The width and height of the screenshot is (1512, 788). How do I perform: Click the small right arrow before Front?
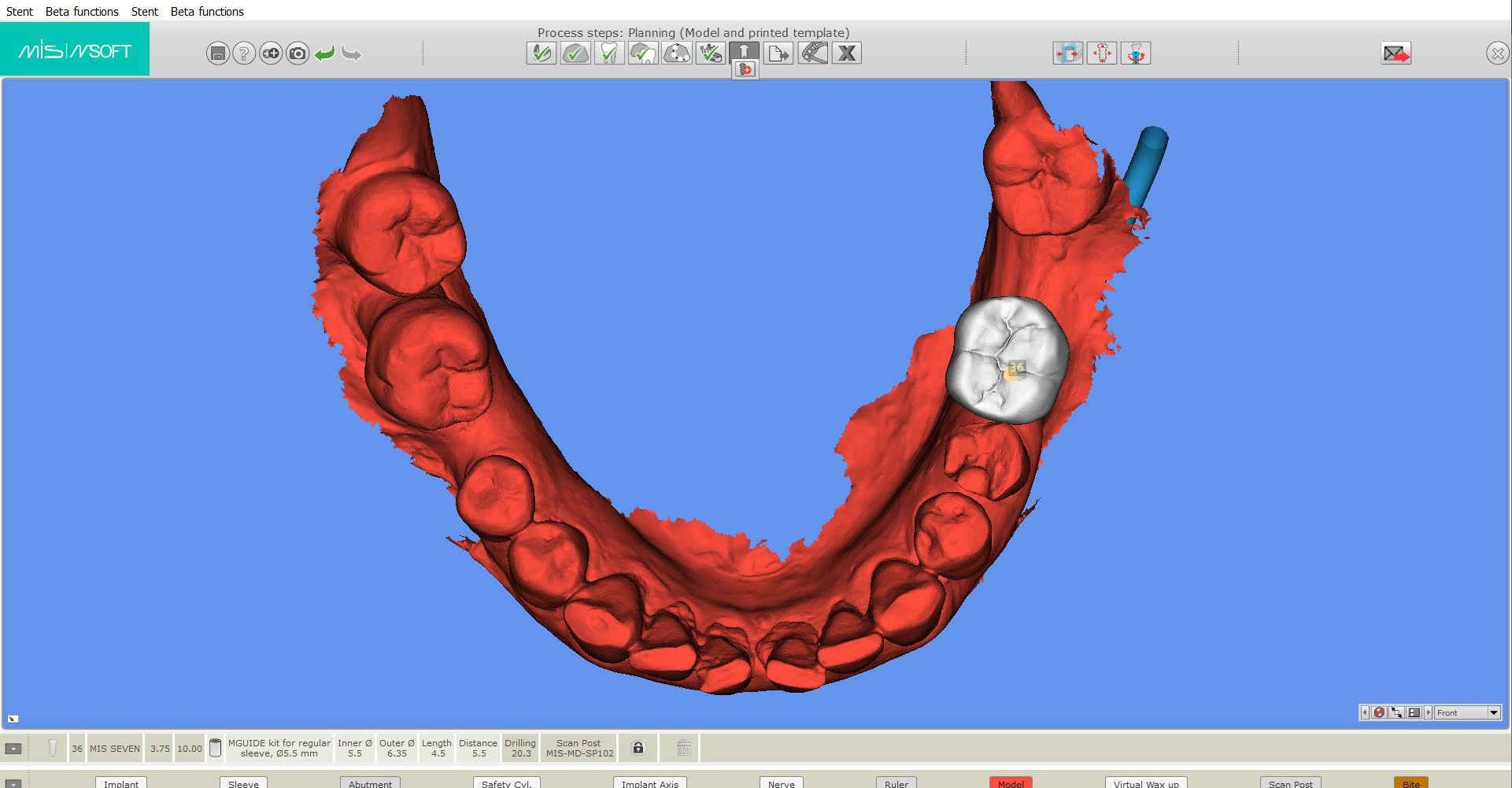pyautogui.click(x=1428, y=712)
